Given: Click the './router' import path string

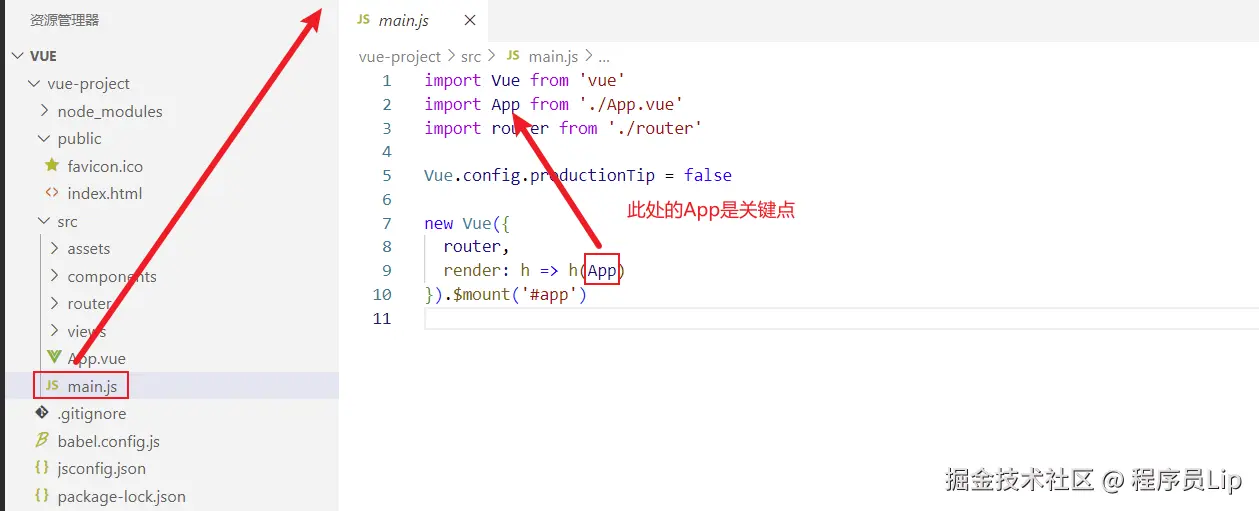Looking at the screenshot, I should click(655, 128).
